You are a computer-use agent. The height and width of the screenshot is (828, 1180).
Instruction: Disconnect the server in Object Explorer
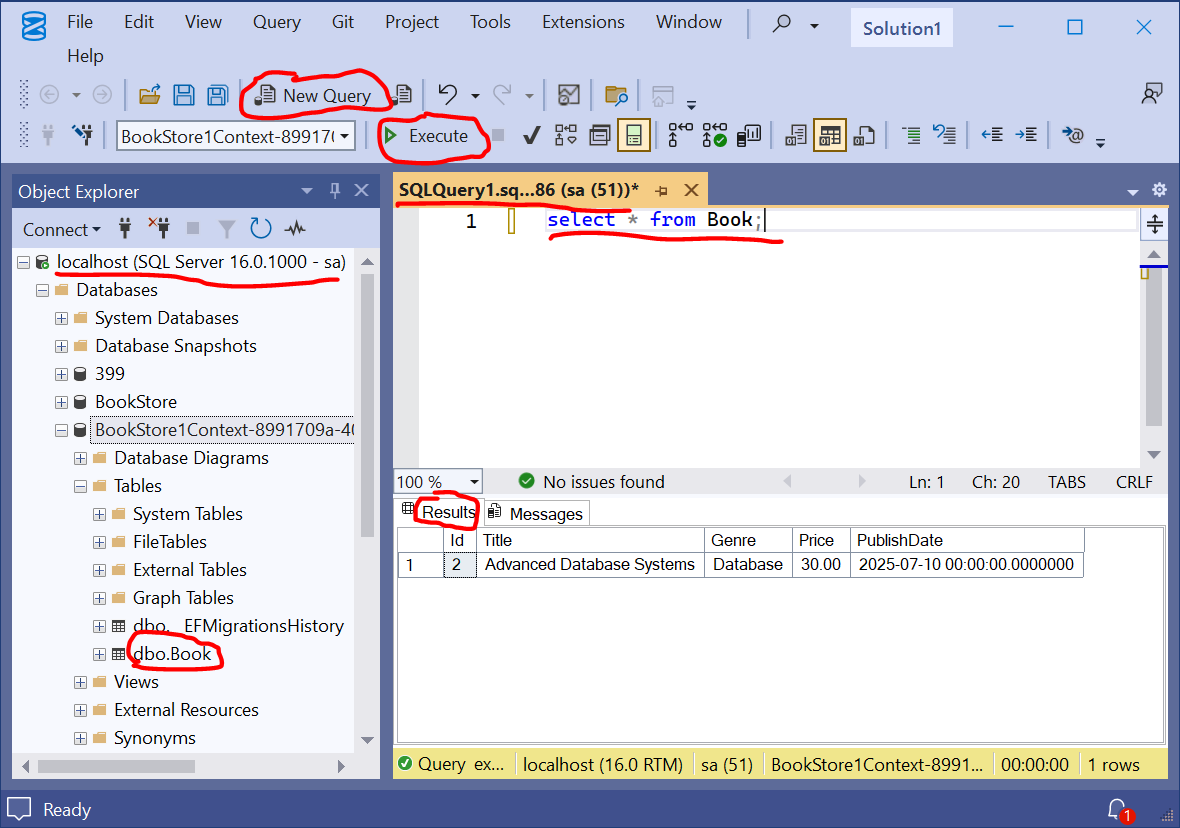159,228
